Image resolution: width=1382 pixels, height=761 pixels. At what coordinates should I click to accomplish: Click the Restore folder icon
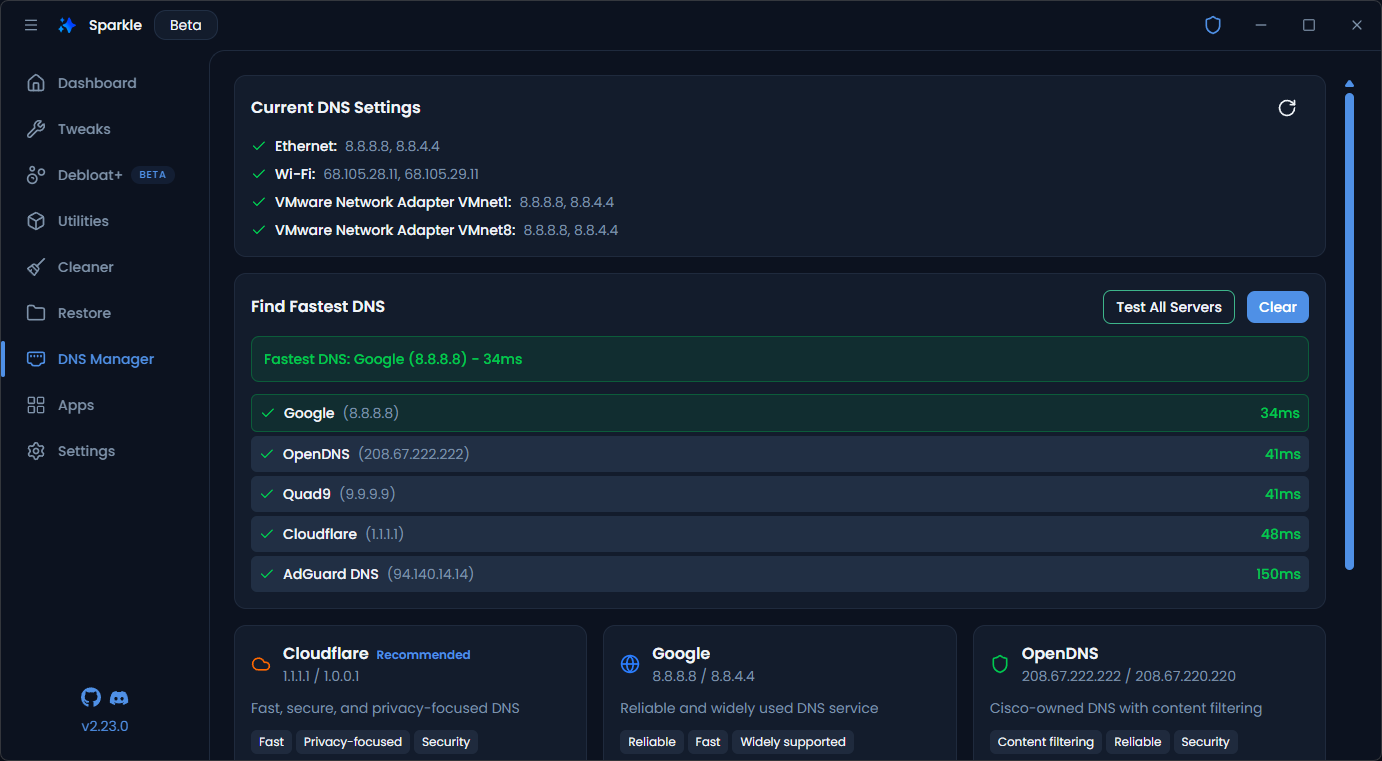(x=36, y=313)
